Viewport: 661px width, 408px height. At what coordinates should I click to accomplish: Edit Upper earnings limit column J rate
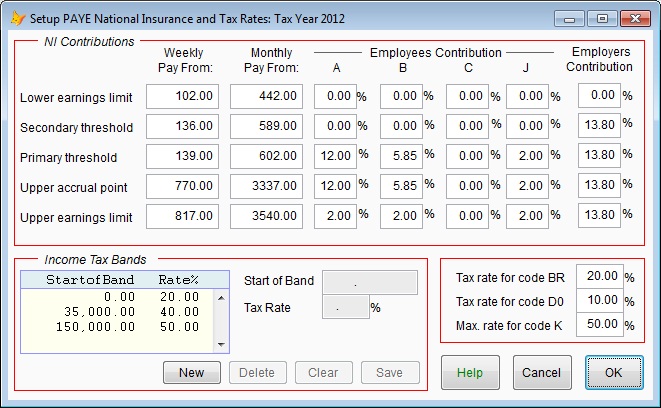click(527, 216)
